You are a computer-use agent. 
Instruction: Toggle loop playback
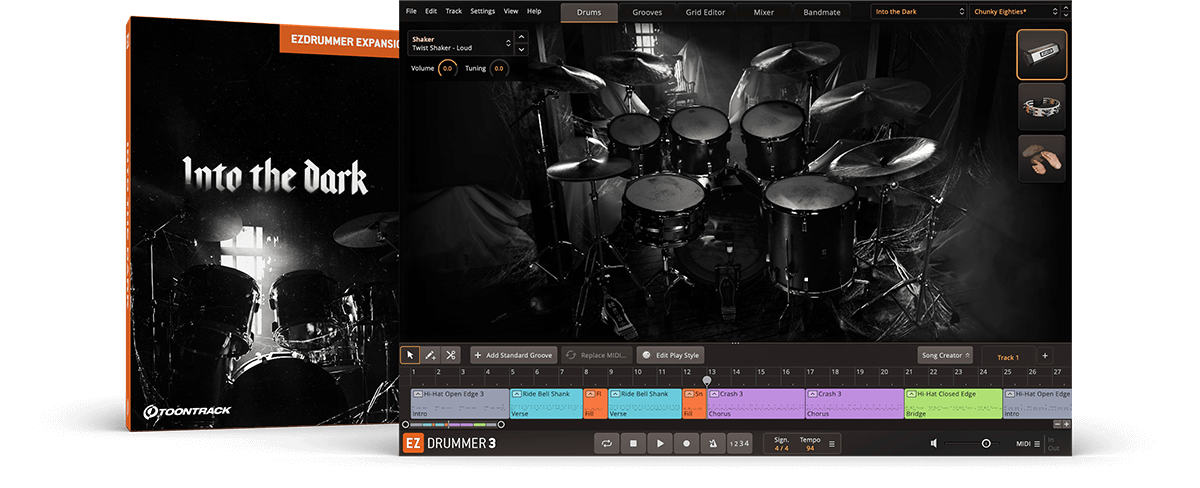click(606, 443)
